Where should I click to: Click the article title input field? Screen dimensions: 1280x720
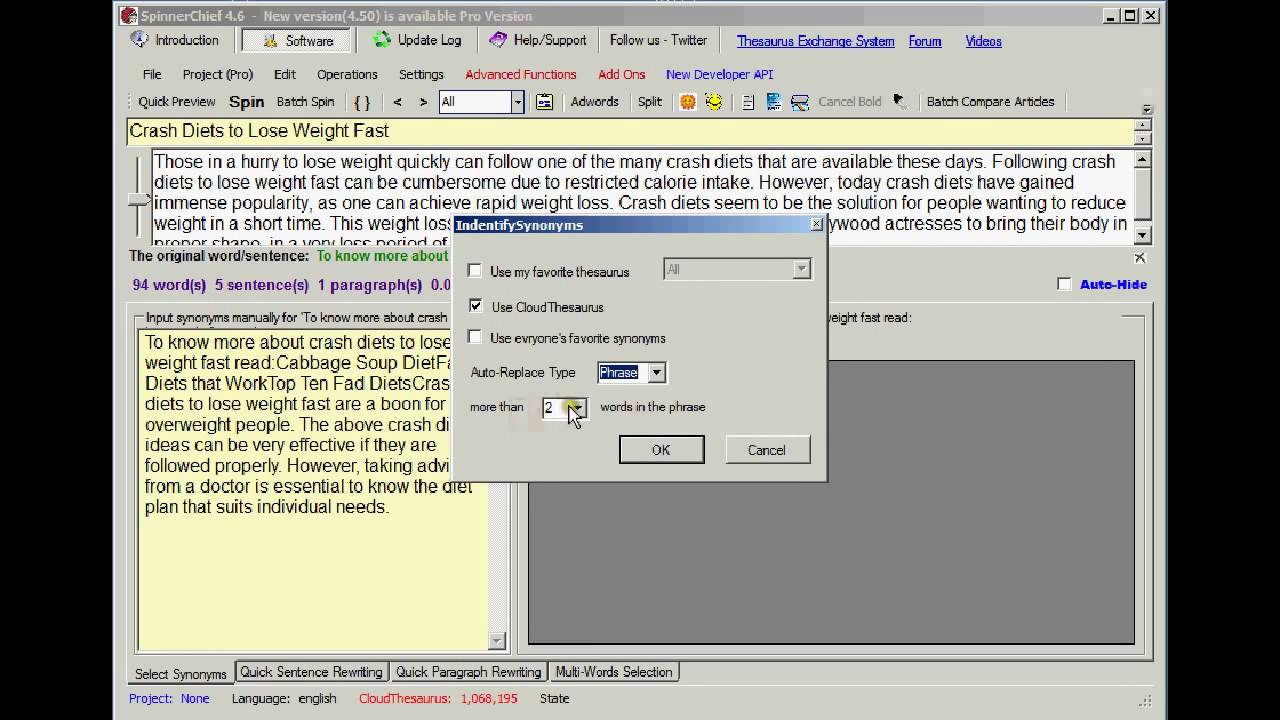[x=630, y=131]
